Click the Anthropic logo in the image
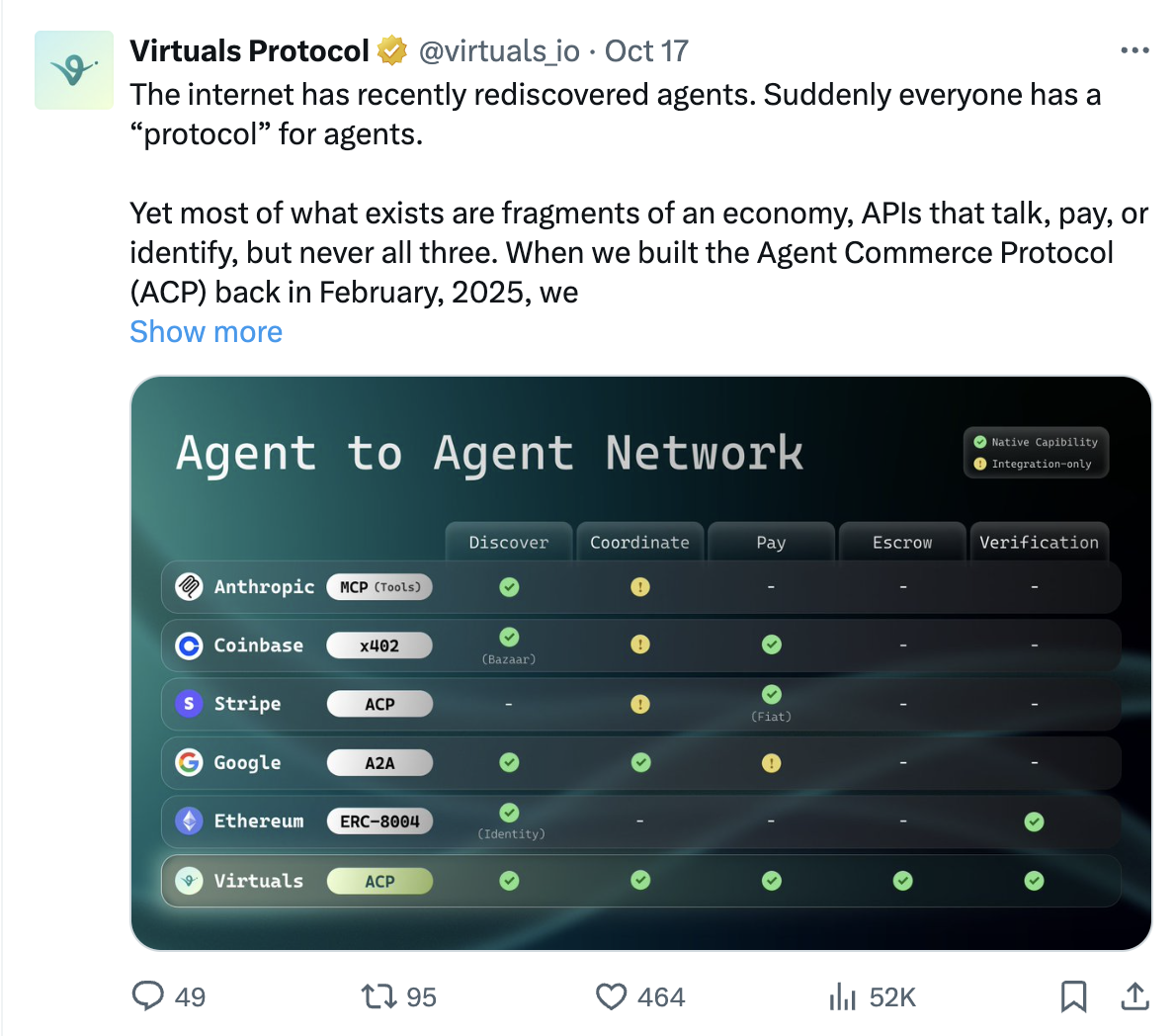 [x=189, y=586]
